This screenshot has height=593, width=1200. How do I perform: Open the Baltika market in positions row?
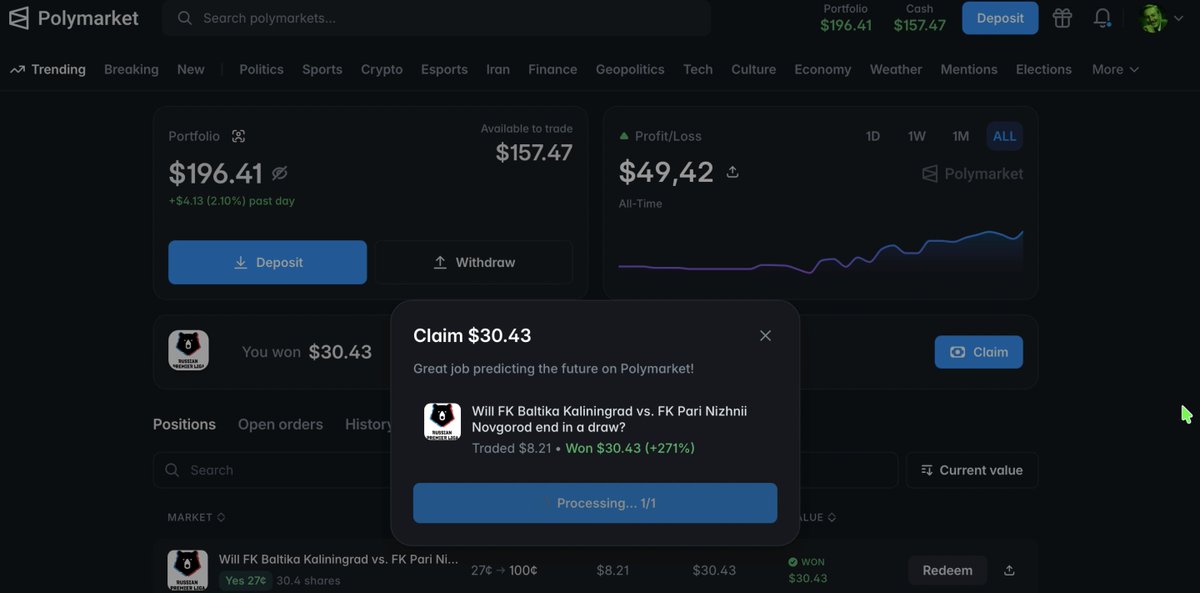(x=338, y=559)
